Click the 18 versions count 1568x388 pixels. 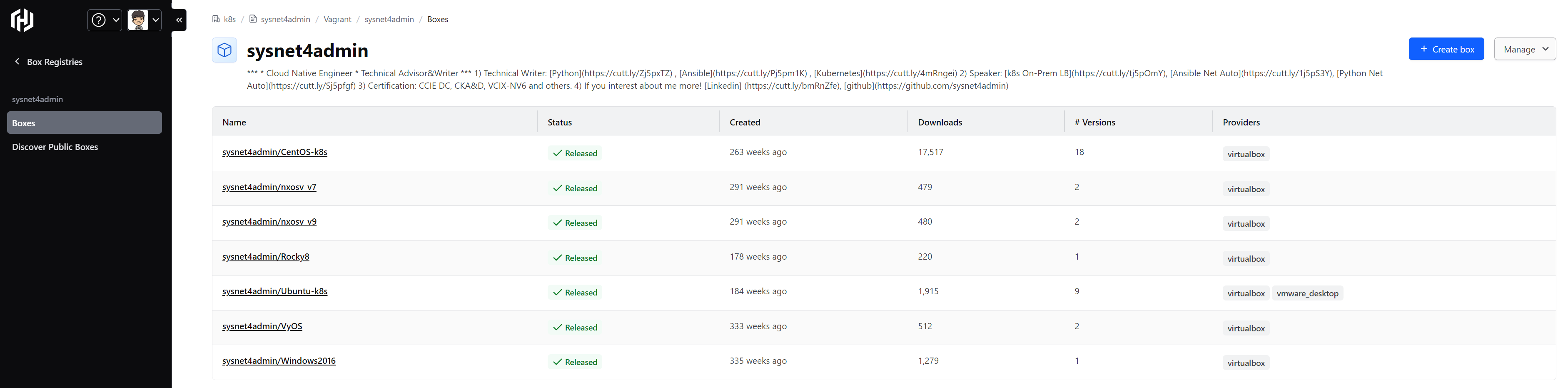[x=1079, y=152]
